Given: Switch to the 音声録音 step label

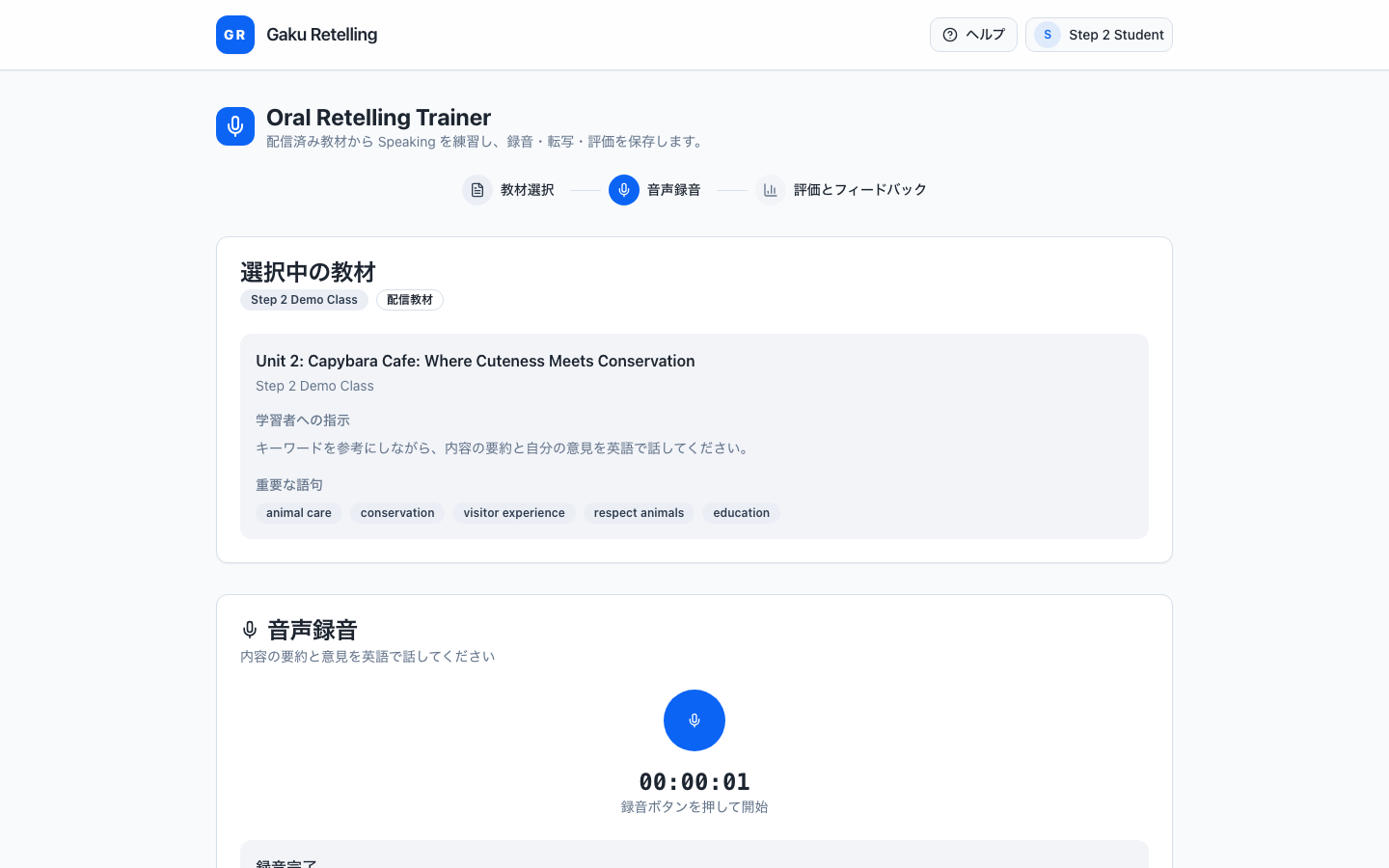Looking at the screenshot, I should (x=674, y=190).
